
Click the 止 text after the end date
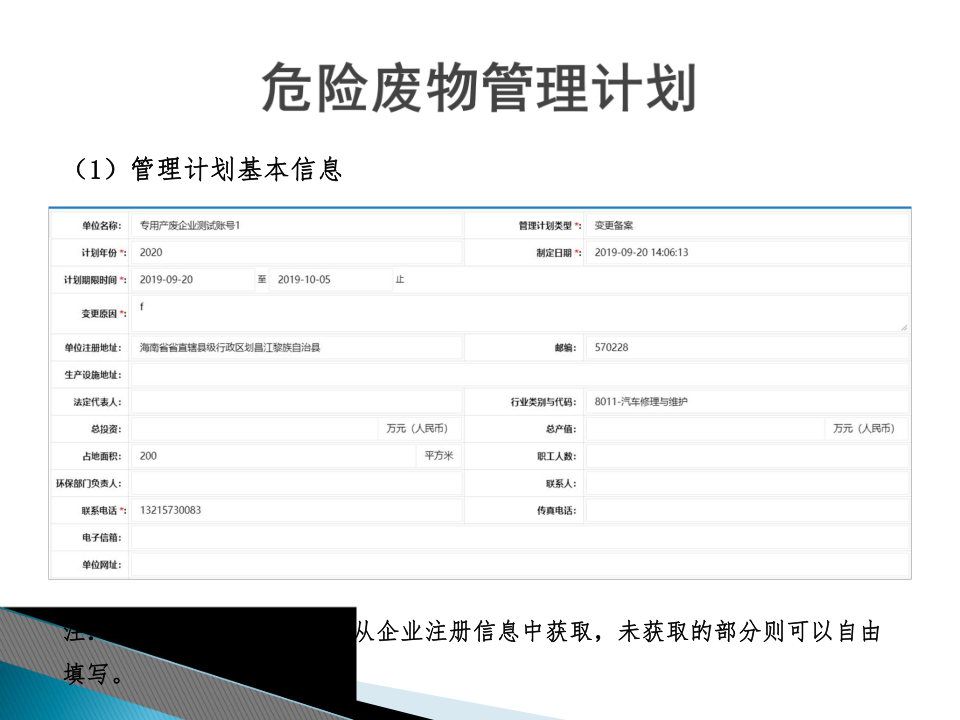pyautogui.click(x=400, y=279)
